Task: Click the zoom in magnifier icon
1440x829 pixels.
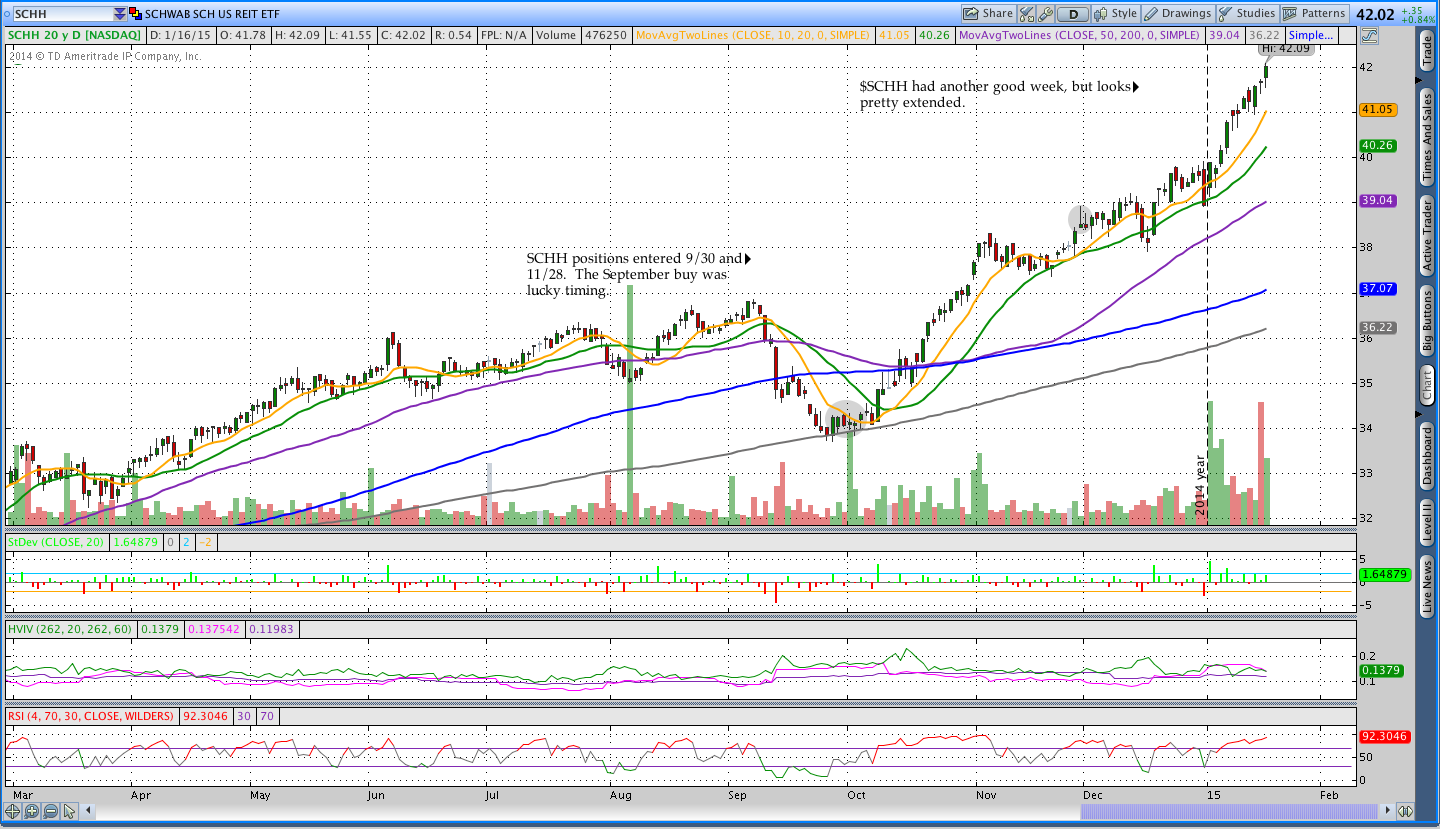Action: tap(32, 811)
